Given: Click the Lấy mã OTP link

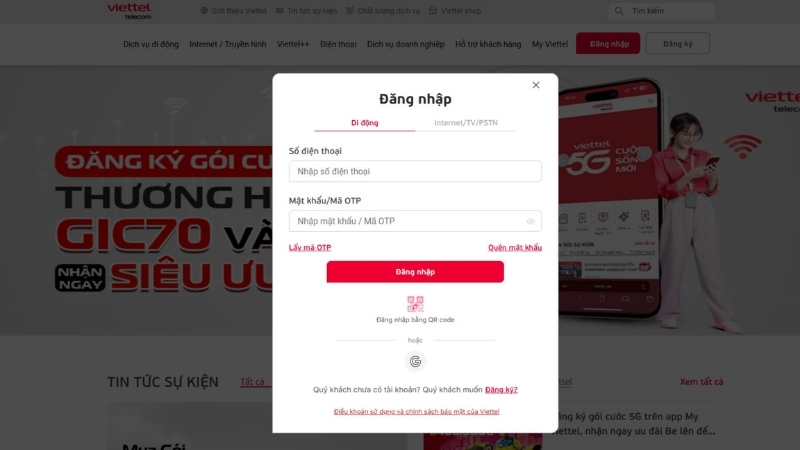Looking at the screenshot, I should (310, 247).
